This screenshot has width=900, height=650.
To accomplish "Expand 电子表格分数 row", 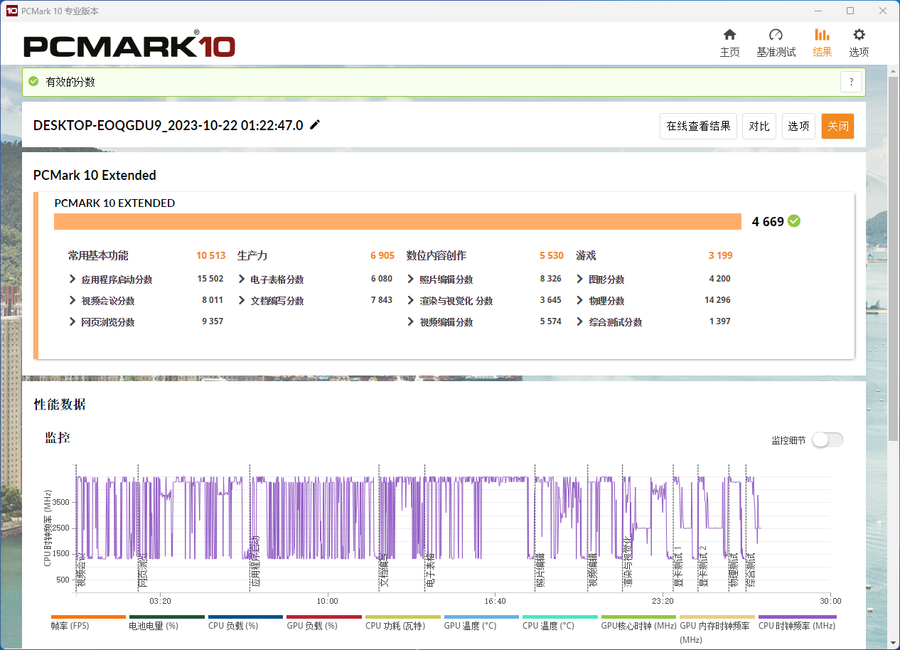I will point(242,279).
